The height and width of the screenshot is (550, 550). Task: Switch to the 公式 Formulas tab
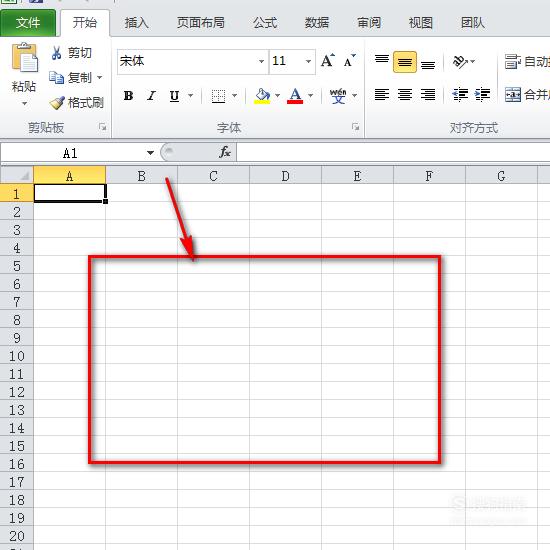point(265,23)
